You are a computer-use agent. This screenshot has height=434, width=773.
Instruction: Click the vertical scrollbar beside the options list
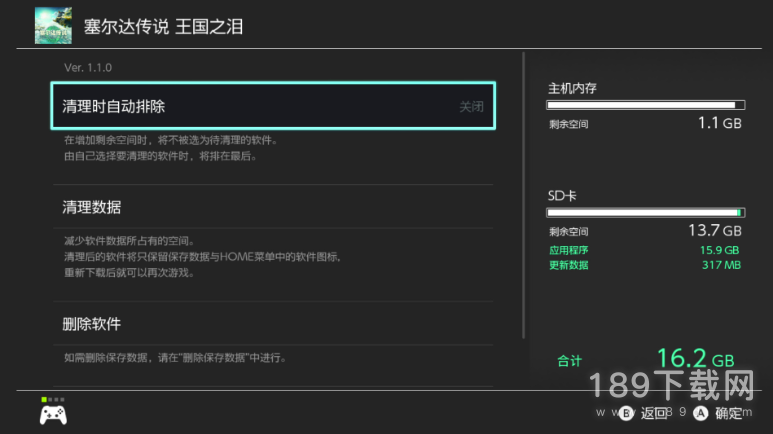524,195
